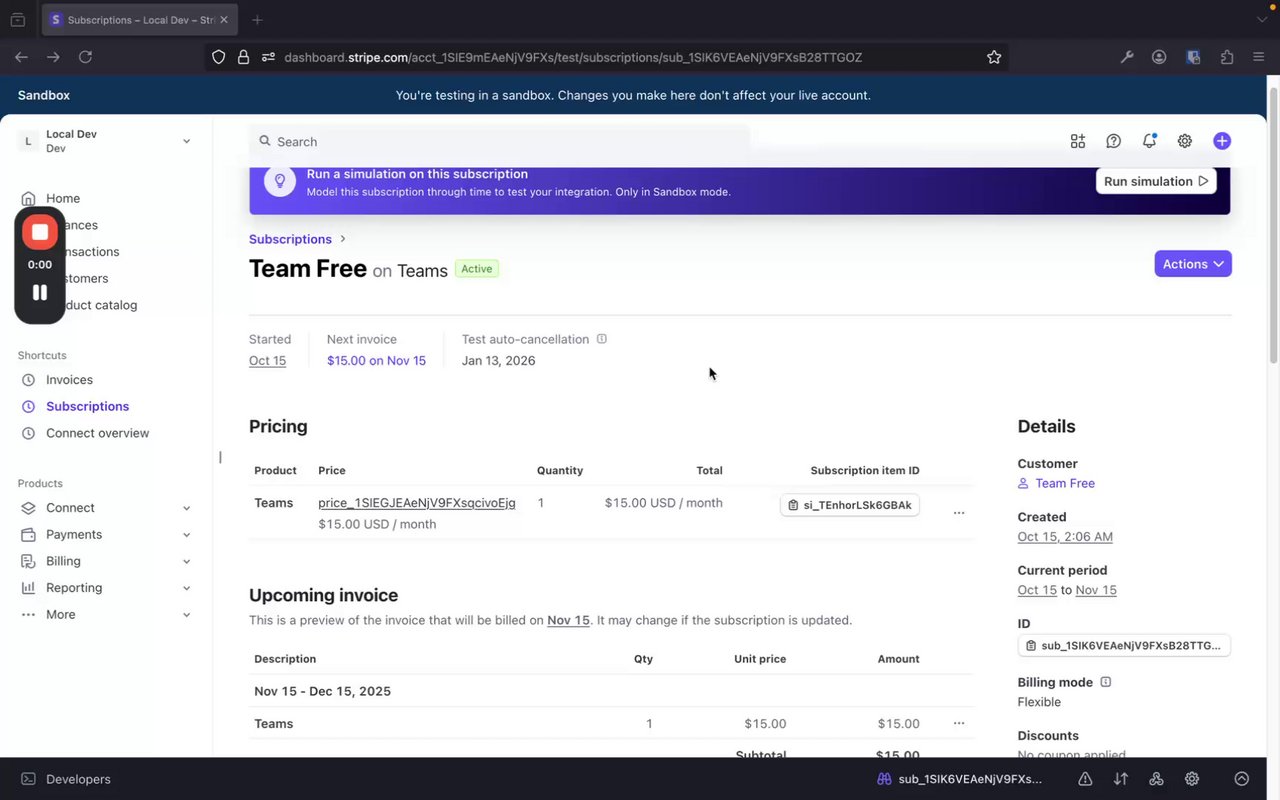1280x800 pixels.
Task: Pause the screen recording
Action: coord(40,292)
